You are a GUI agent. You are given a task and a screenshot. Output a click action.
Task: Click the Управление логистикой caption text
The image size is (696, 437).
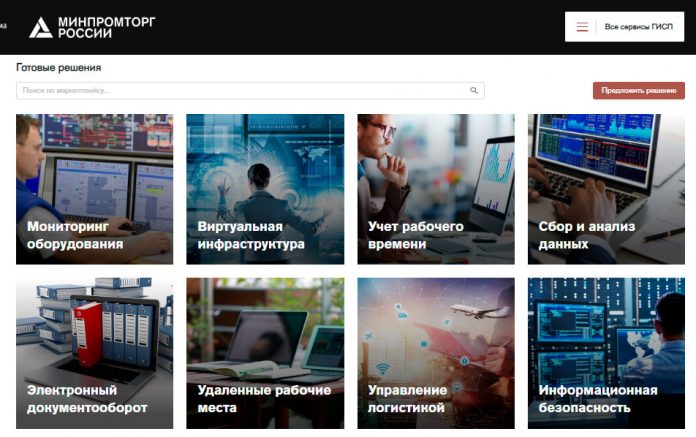click(407, 399)
